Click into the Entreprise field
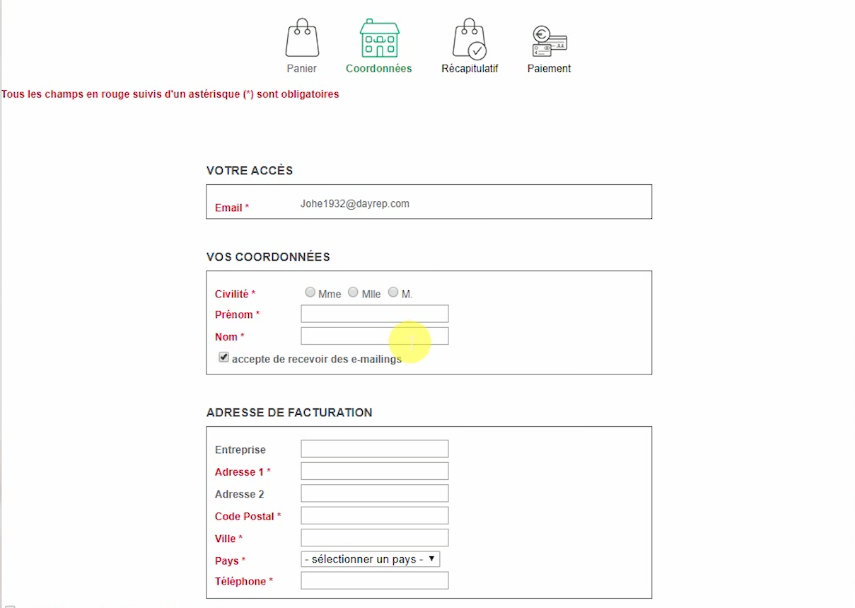855x608 pixels. click(x=375, y=449)
